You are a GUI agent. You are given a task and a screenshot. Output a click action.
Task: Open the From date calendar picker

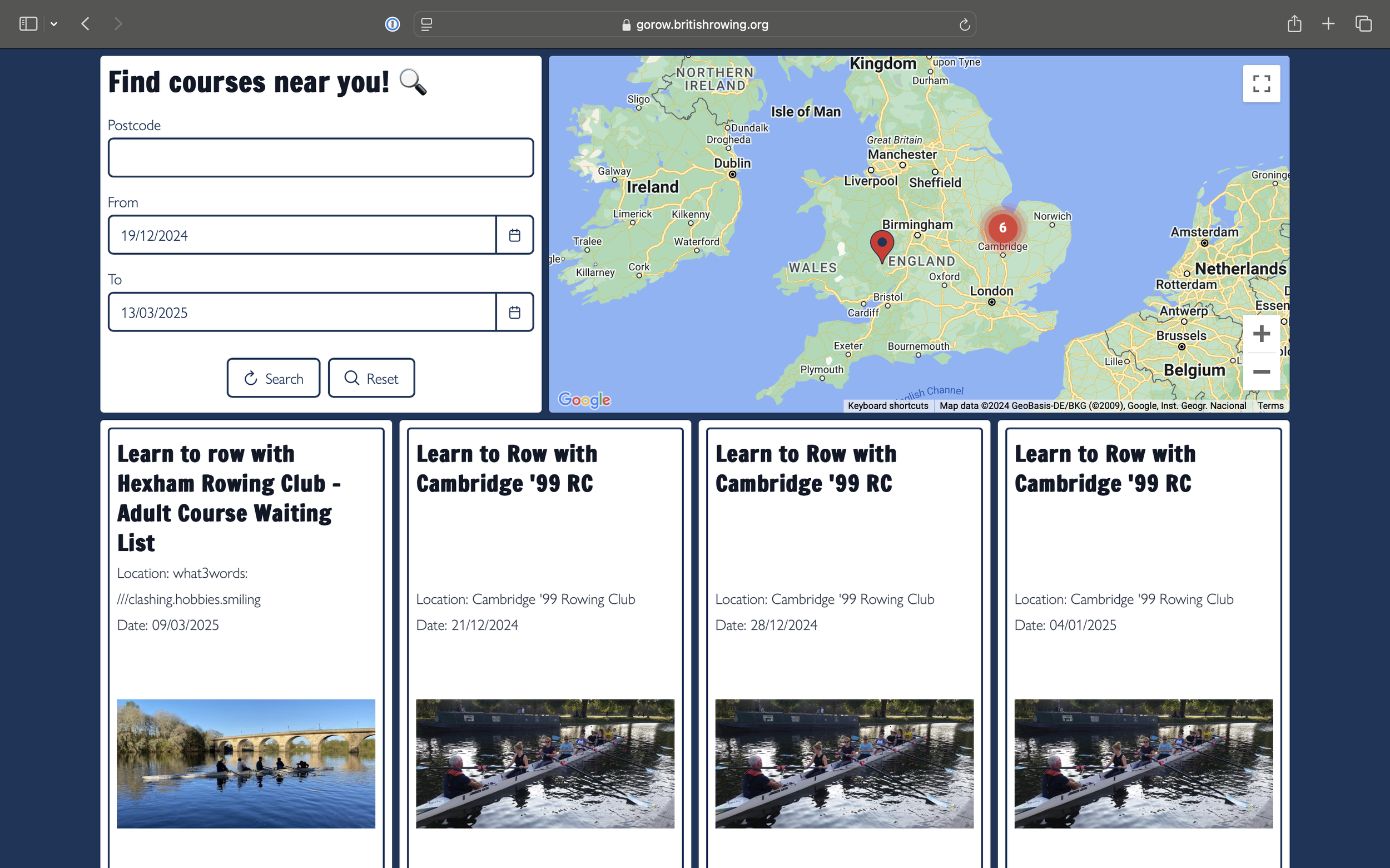[x=514, y=235]
